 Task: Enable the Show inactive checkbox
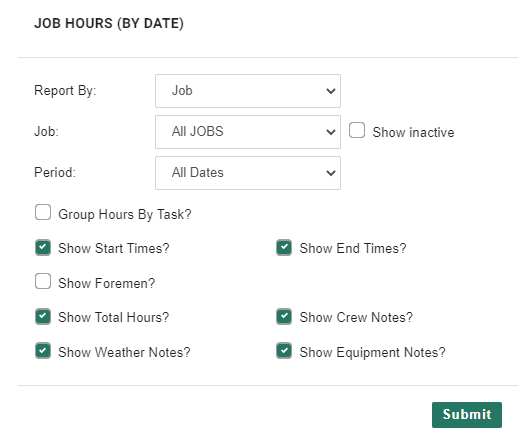[x=357, y=130]
